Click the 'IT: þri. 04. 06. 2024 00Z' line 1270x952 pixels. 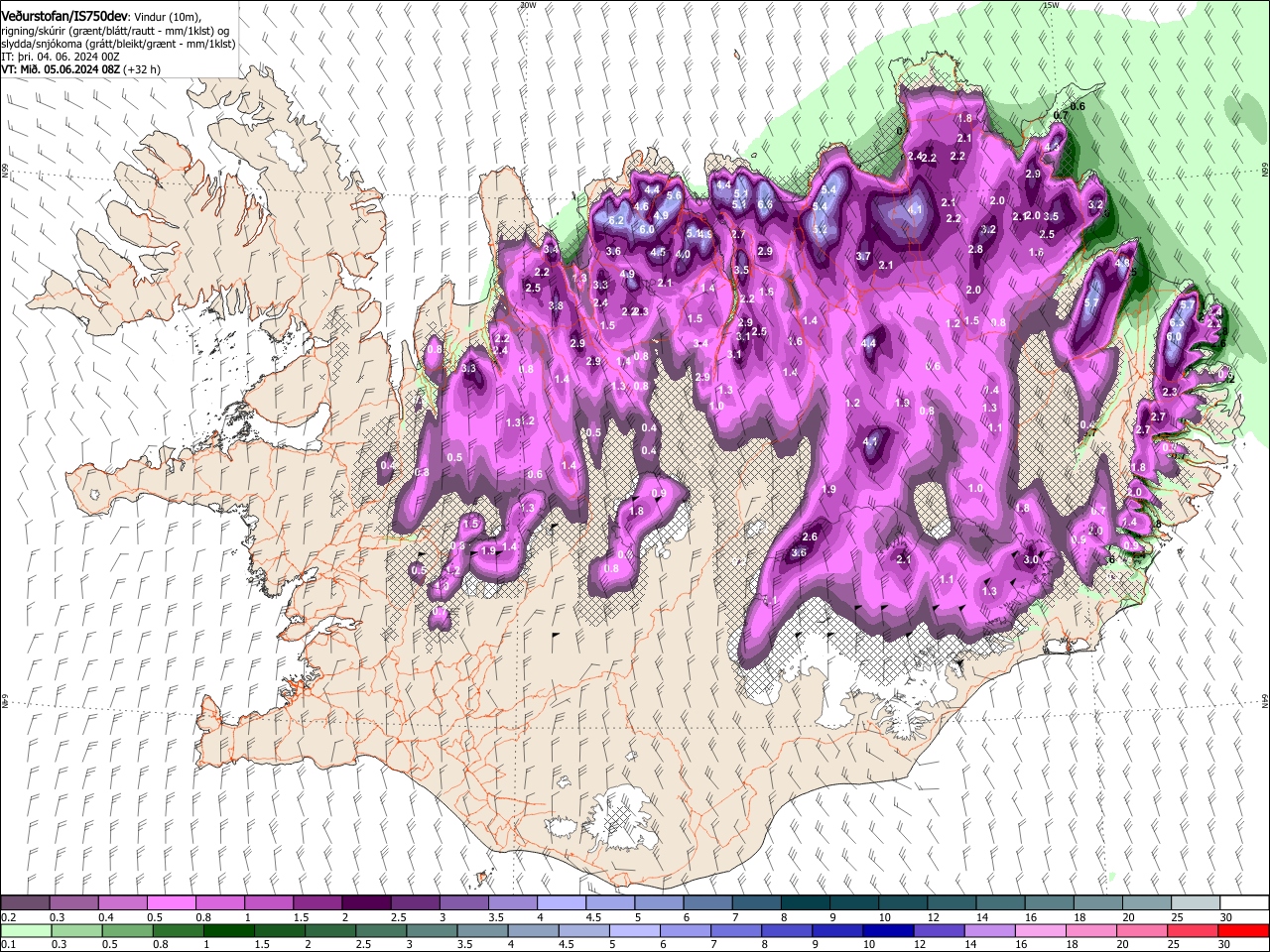pos(61,57)
